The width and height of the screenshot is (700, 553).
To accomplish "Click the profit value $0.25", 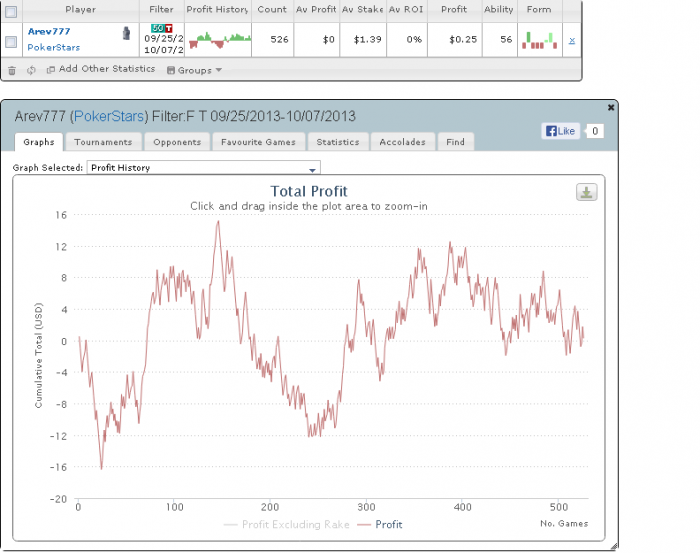I will tap(463, 39).
